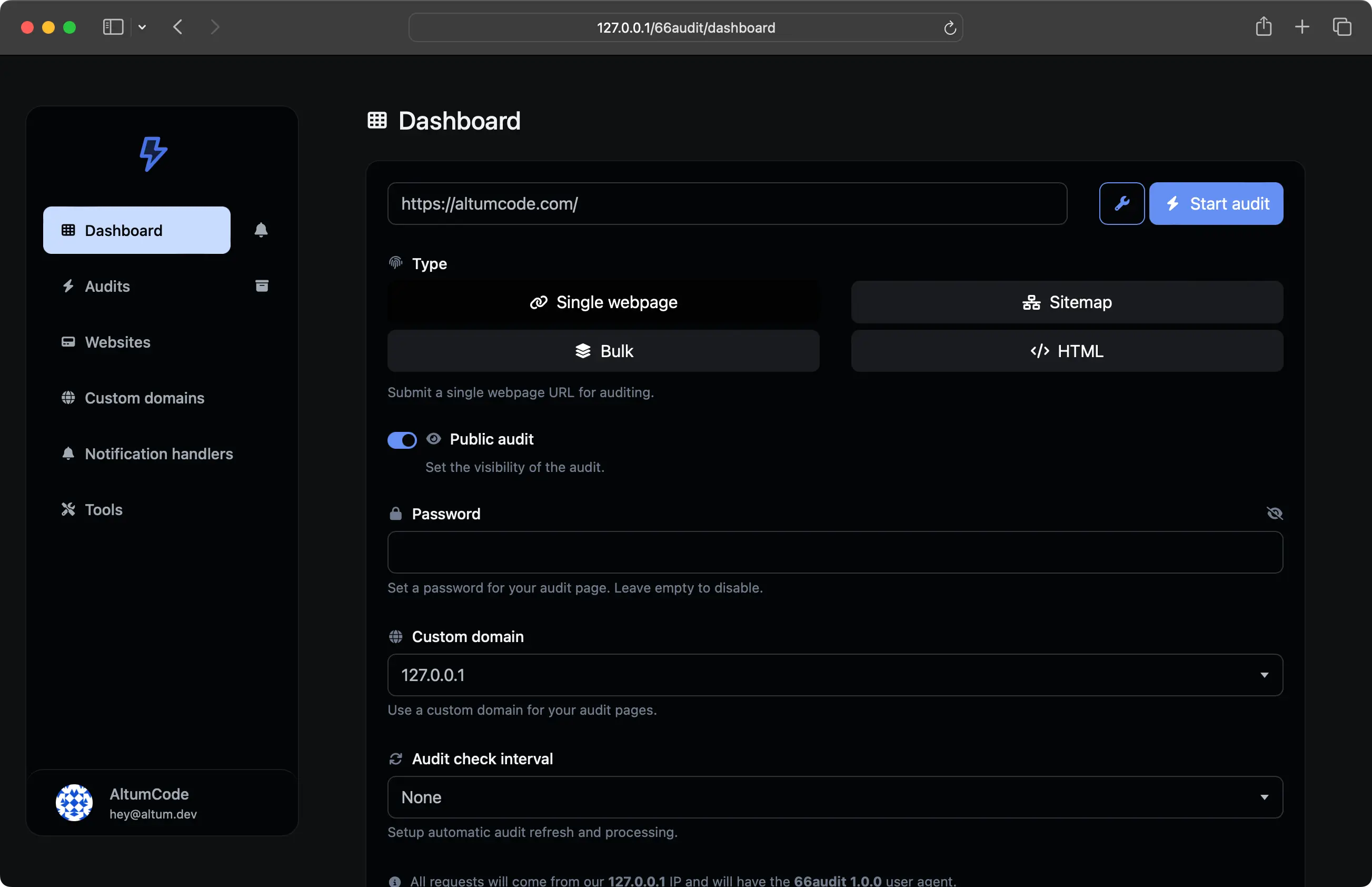This screenshot has height=887, width=1372.
Task: Open new tab with plus icon
Action: click(x=1302, y=26)
